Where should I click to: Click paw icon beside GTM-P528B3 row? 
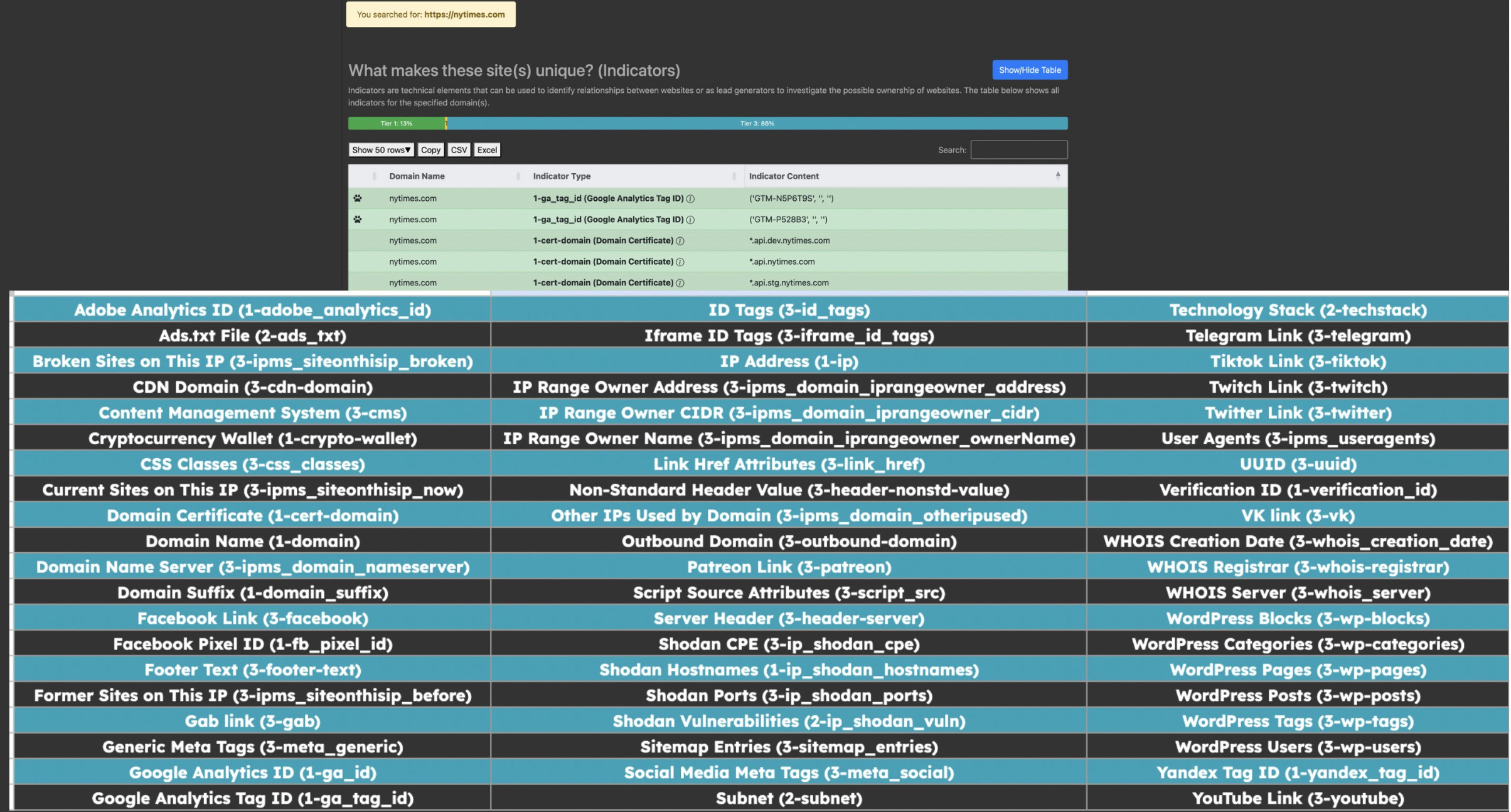(x=358, y=220)
